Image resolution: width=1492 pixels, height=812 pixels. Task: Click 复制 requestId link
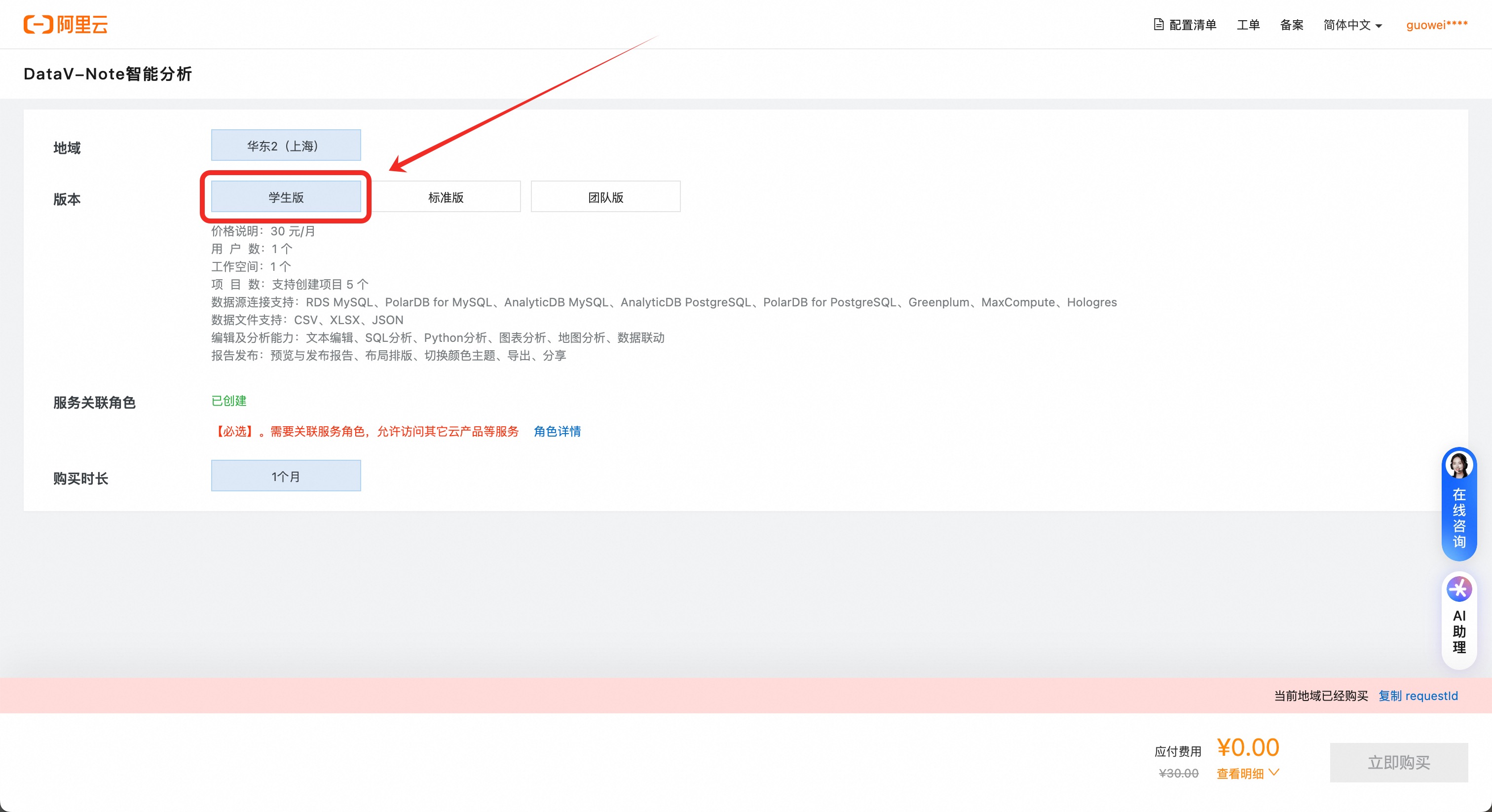point(1417,696)
